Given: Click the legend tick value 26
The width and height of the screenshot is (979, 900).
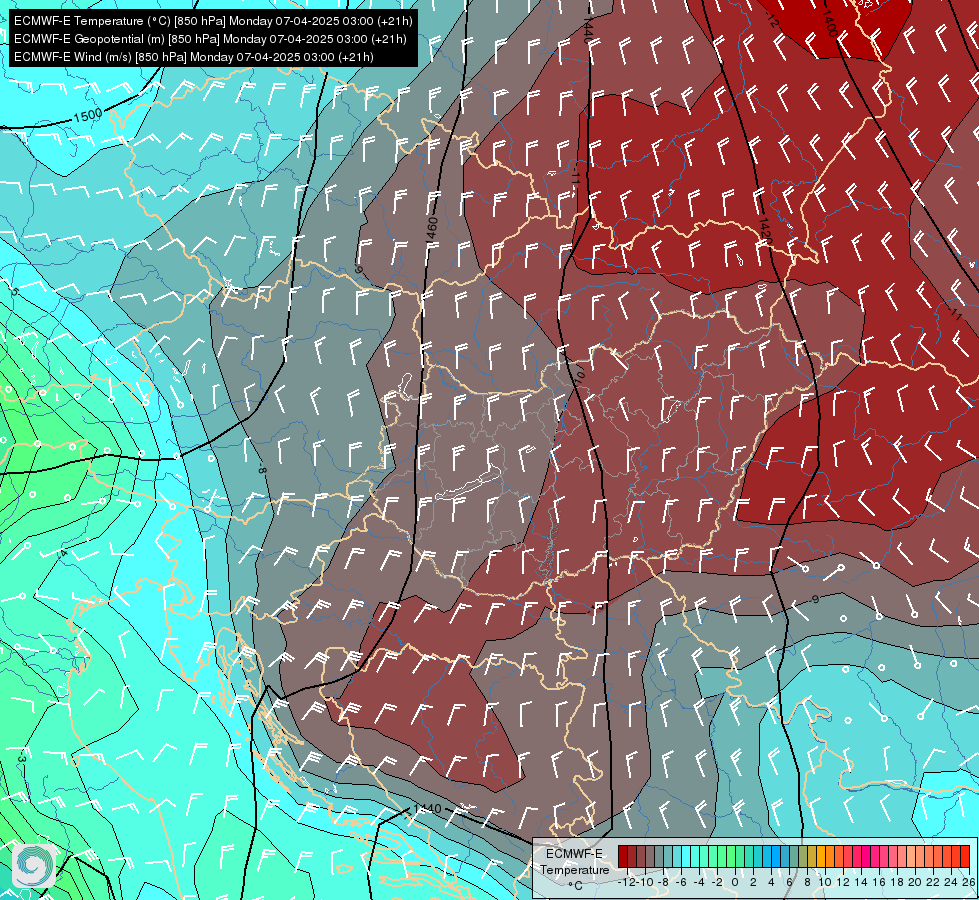Looking at the screenshot, I should [969, 882].
